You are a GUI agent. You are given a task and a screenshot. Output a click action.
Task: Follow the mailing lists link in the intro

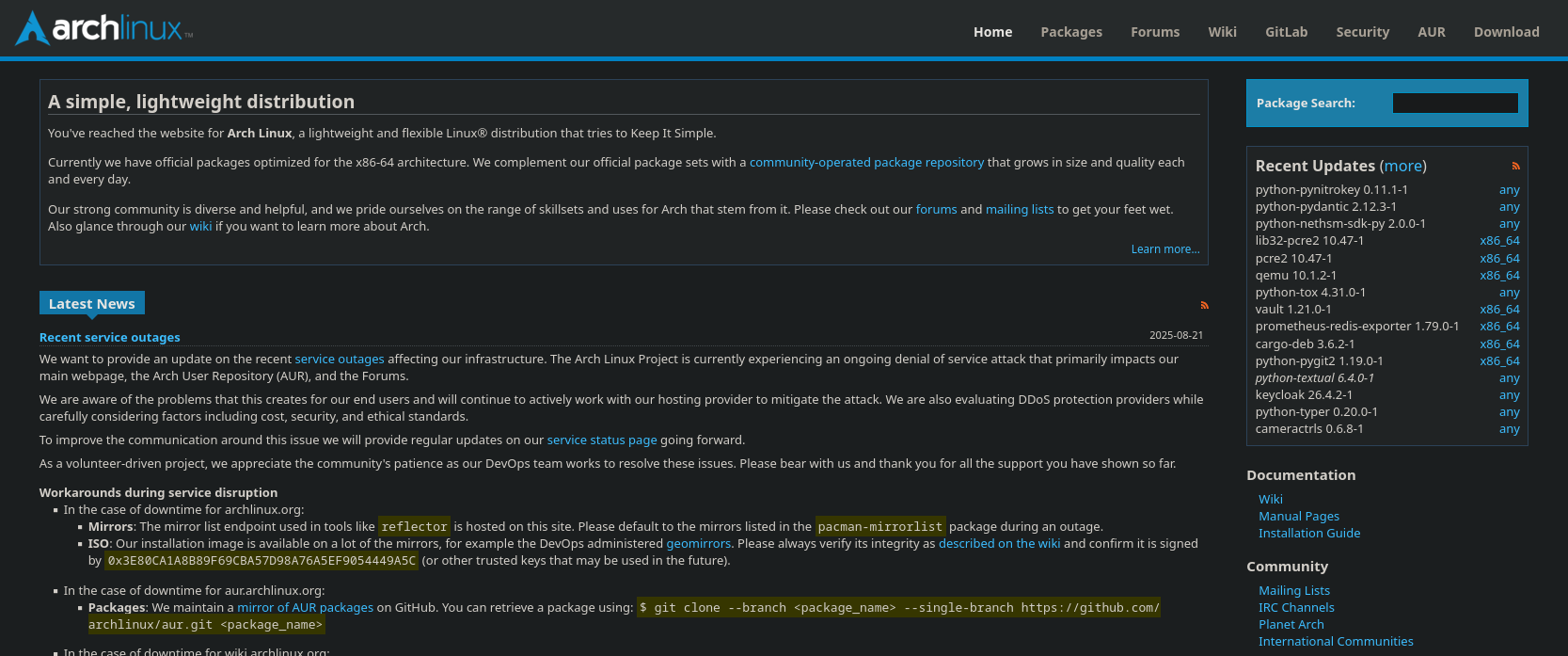pyautogui.click(x=1020, y=210)
